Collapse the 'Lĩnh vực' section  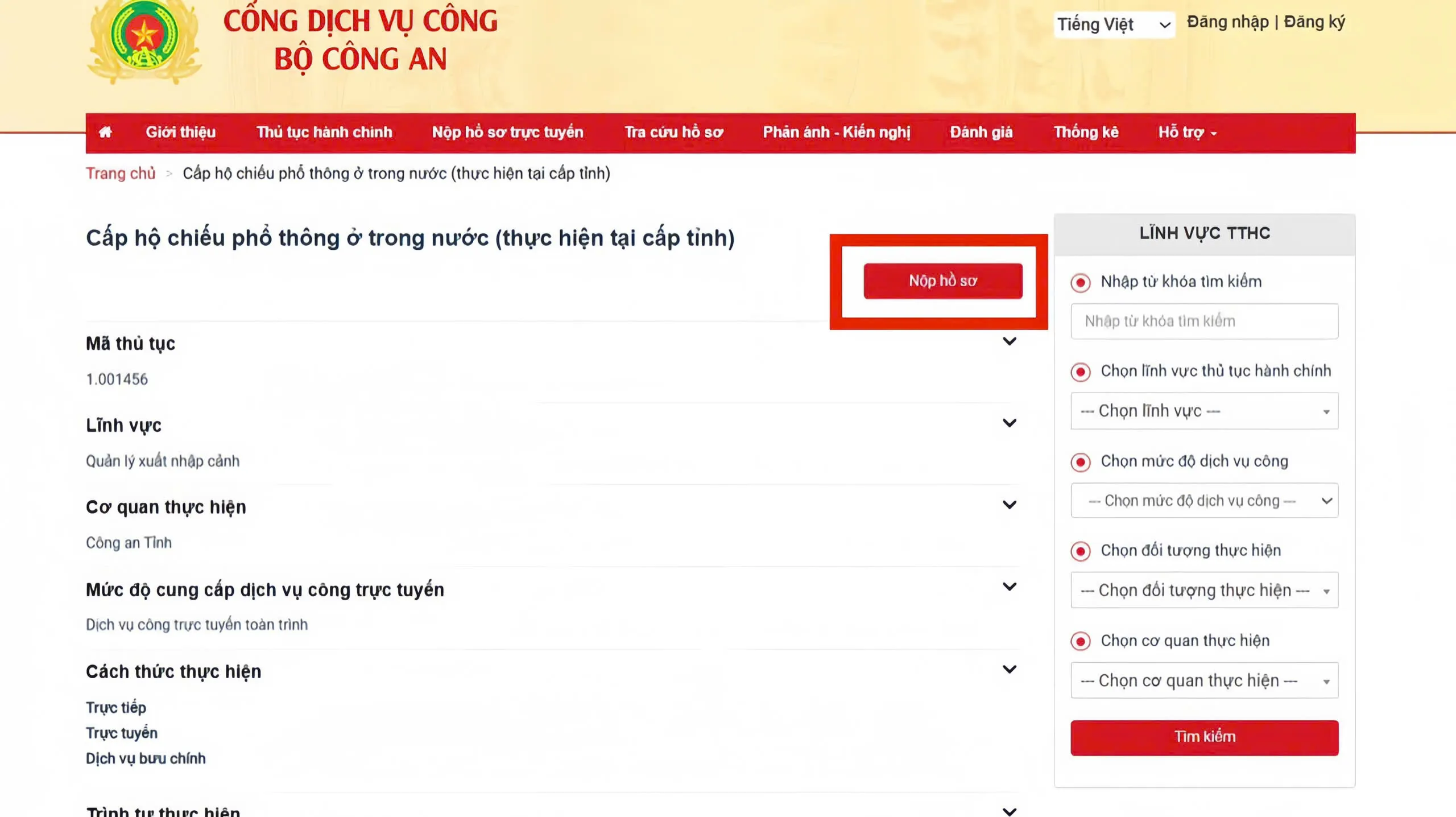1011,423
